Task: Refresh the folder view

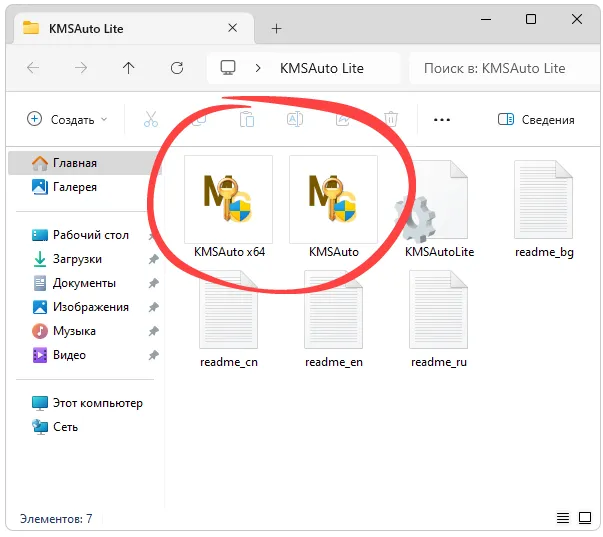Action: pos(177,68)
